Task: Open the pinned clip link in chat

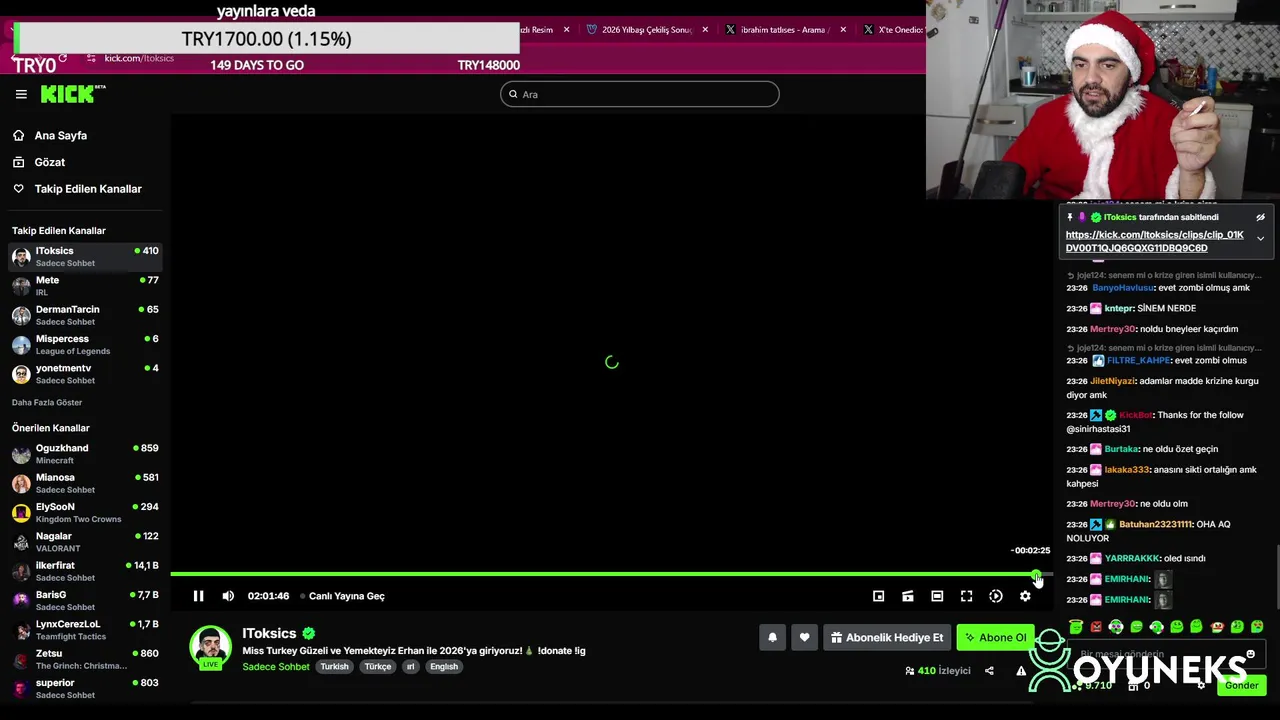Action: 1154,241
